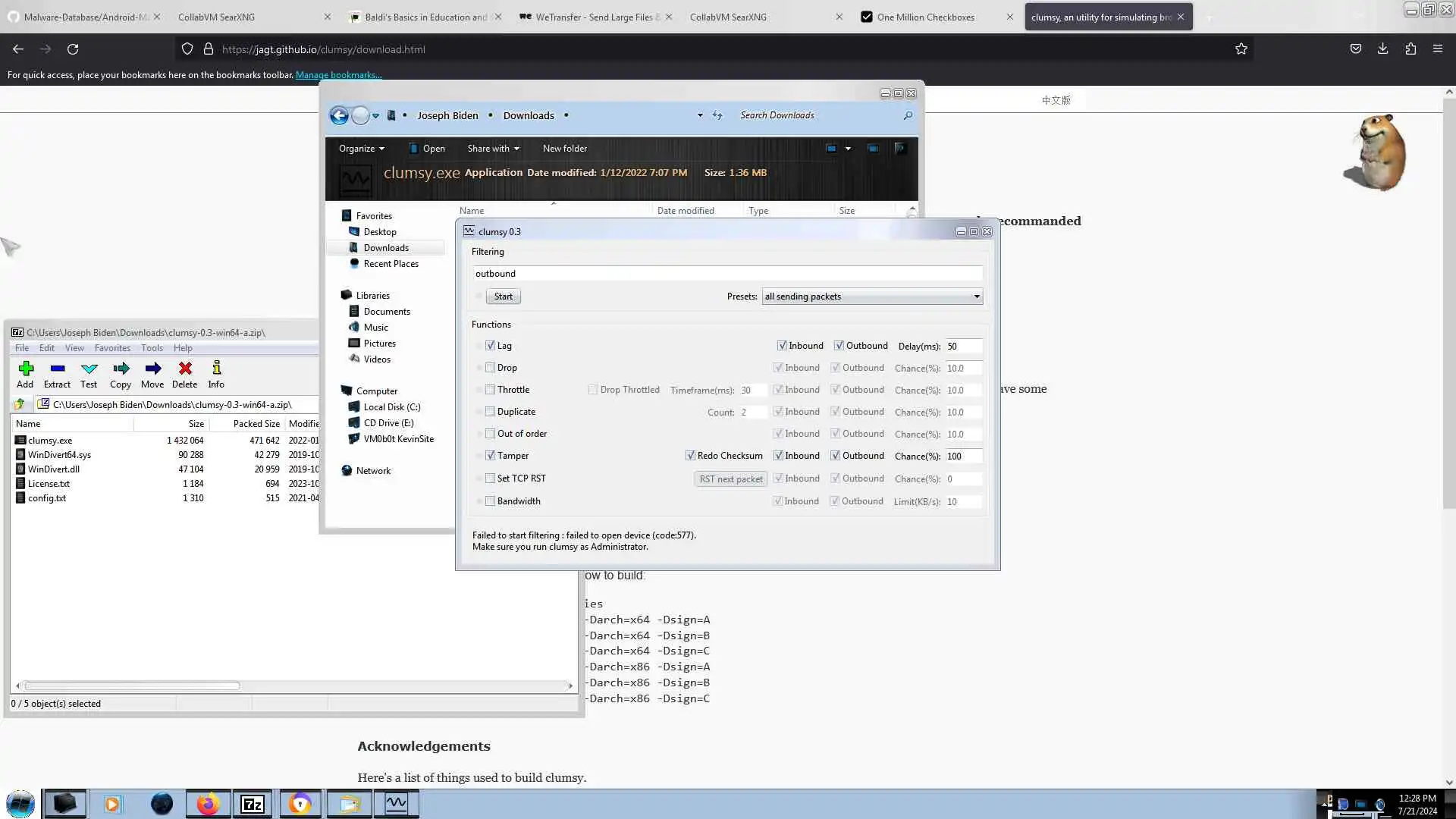Click the horizontal scrollbar in 7-Zip
Image resolution: width=1456 pixels, height=819 pixels.
(x=133, y=686)
